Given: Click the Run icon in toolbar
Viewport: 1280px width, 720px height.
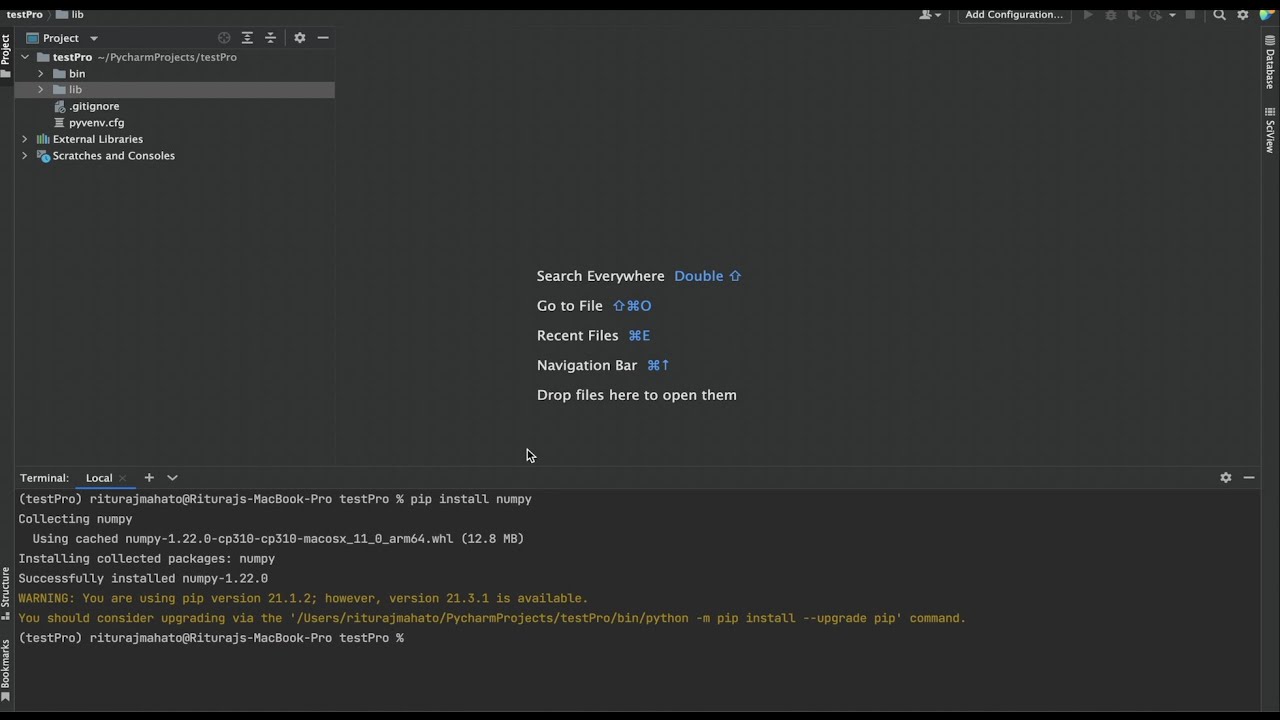Looking at the screenshot, I should 1088,15.
